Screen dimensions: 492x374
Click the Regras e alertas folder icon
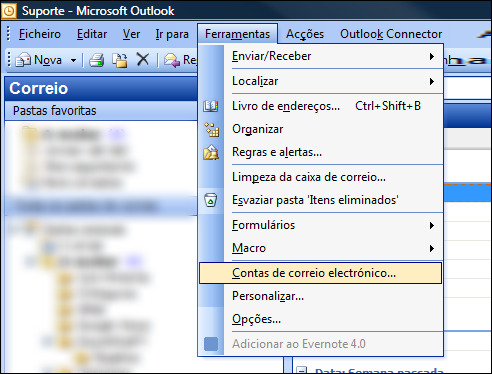point(211,152)
